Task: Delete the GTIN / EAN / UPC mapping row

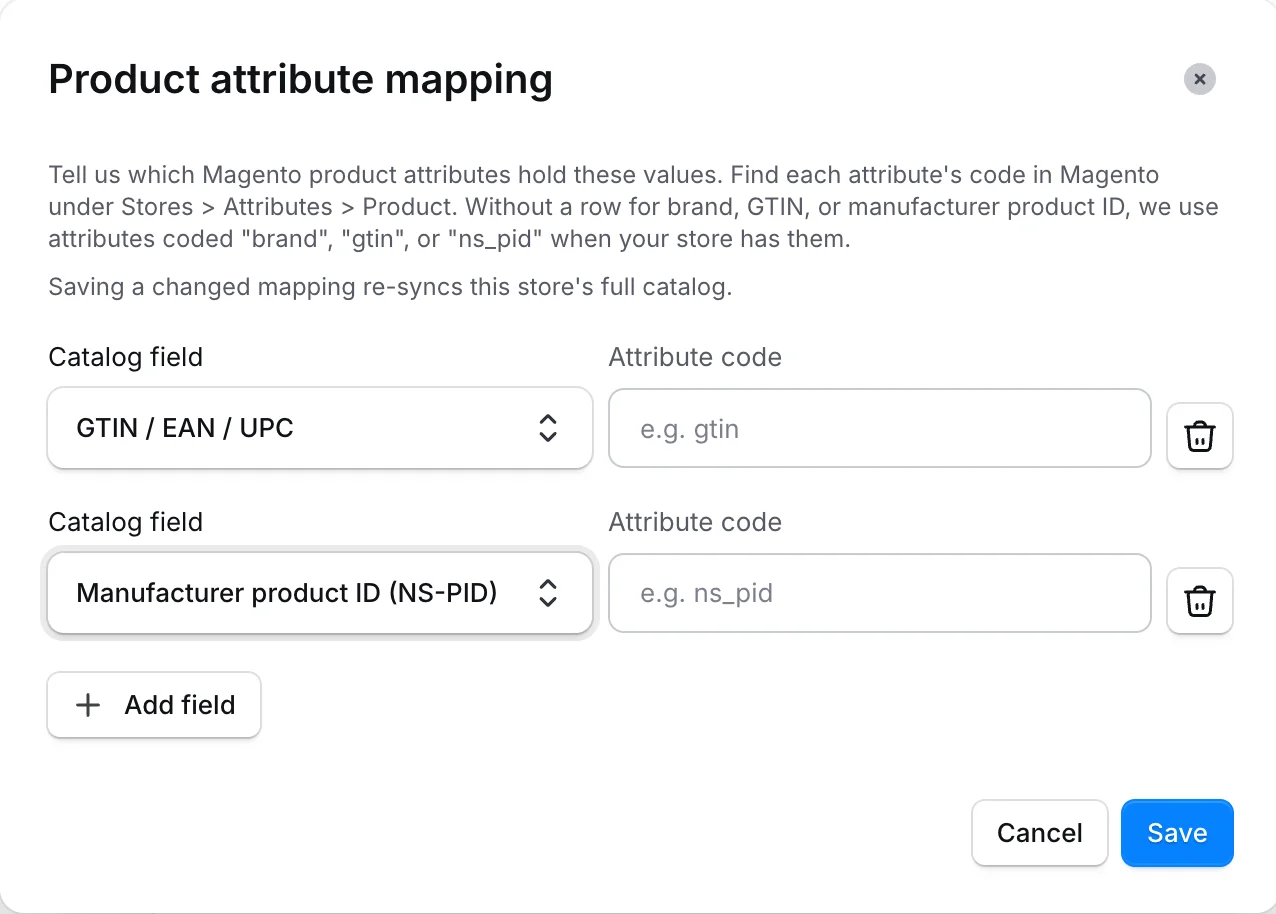Action: click(1199, 436)
